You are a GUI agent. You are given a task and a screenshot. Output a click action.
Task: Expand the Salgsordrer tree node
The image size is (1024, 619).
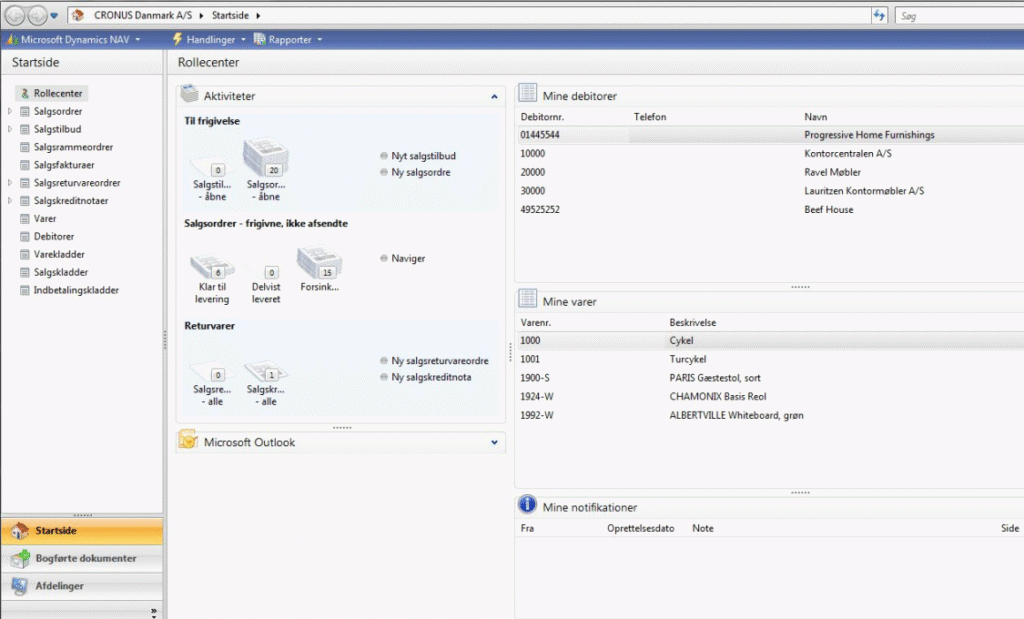[x=10, y=111]
